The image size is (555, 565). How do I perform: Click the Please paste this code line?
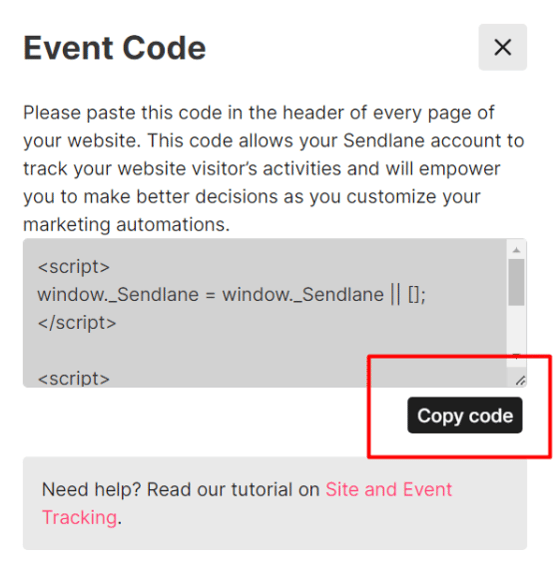click(x=259, y=112)
